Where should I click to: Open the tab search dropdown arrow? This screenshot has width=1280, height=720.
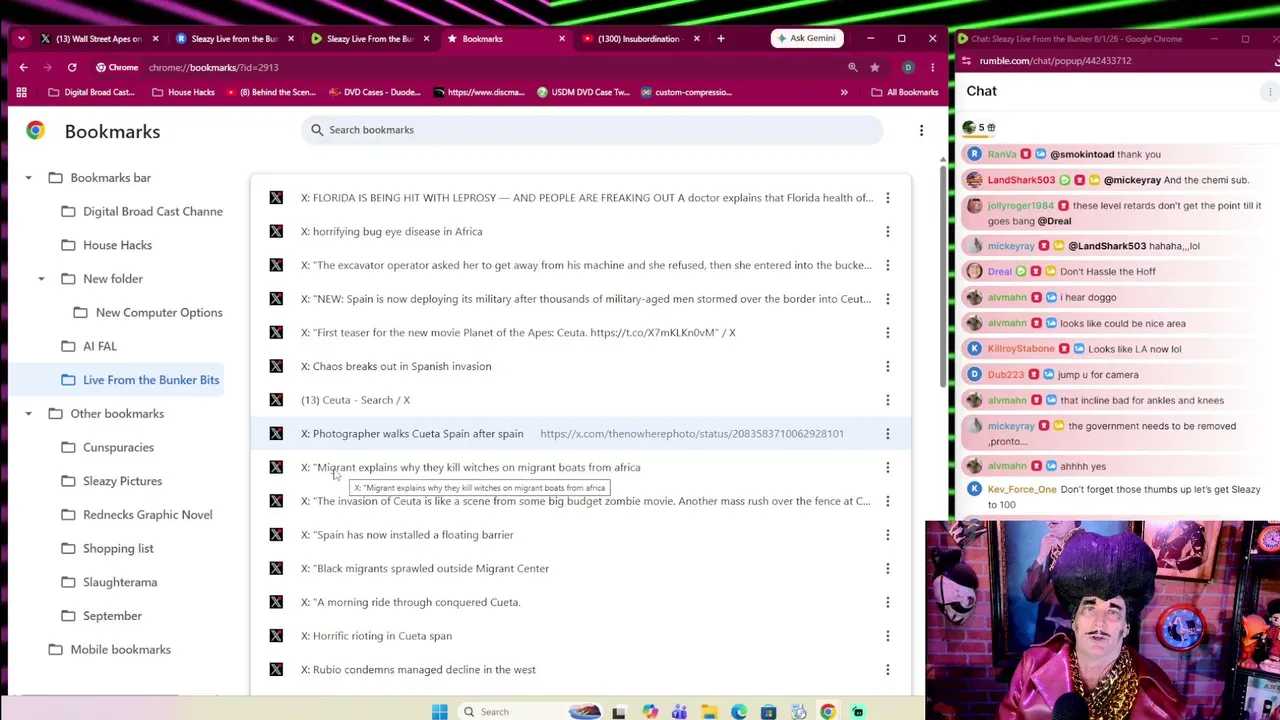click(x=21, y=39)
